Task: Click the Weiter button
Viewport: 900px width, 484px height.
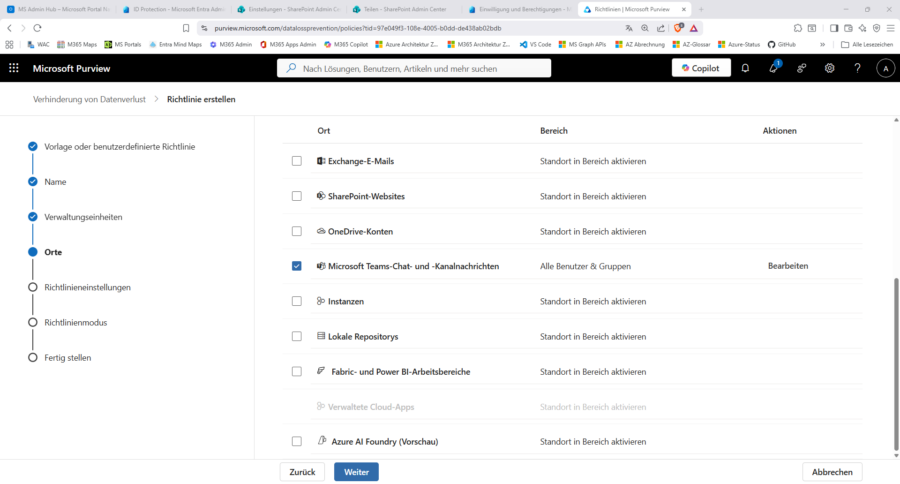Action: pos(356,472)
